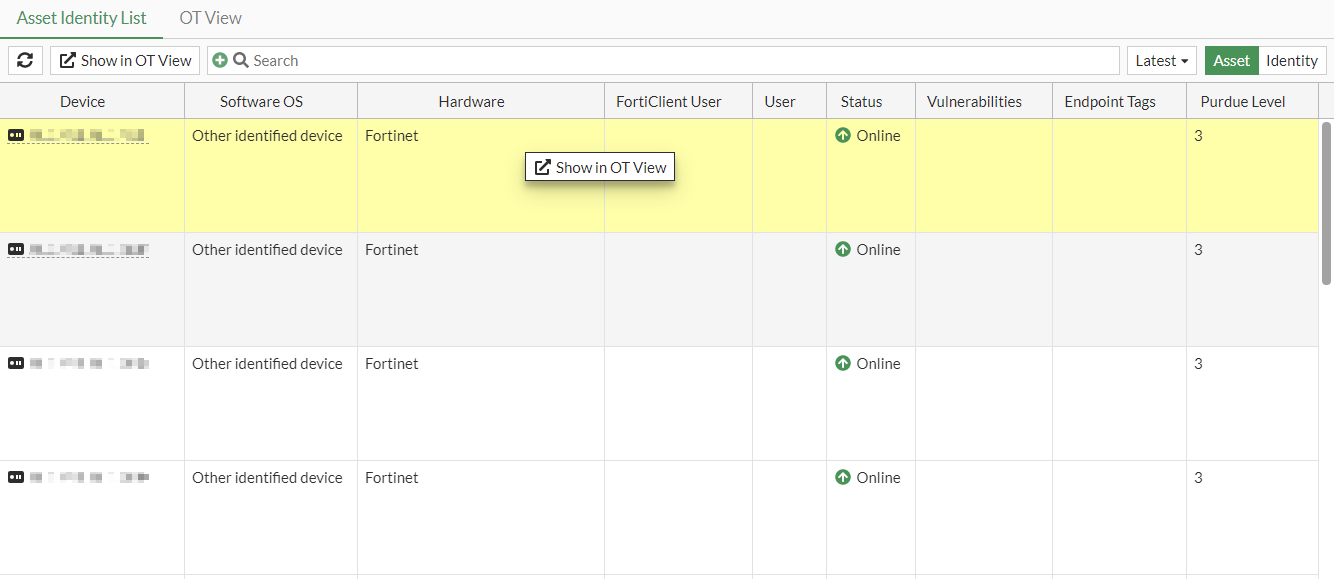Viewport: 1334px width, 579px height.
Task: Select the Asset view toggle
Action: click(1231, 60)
